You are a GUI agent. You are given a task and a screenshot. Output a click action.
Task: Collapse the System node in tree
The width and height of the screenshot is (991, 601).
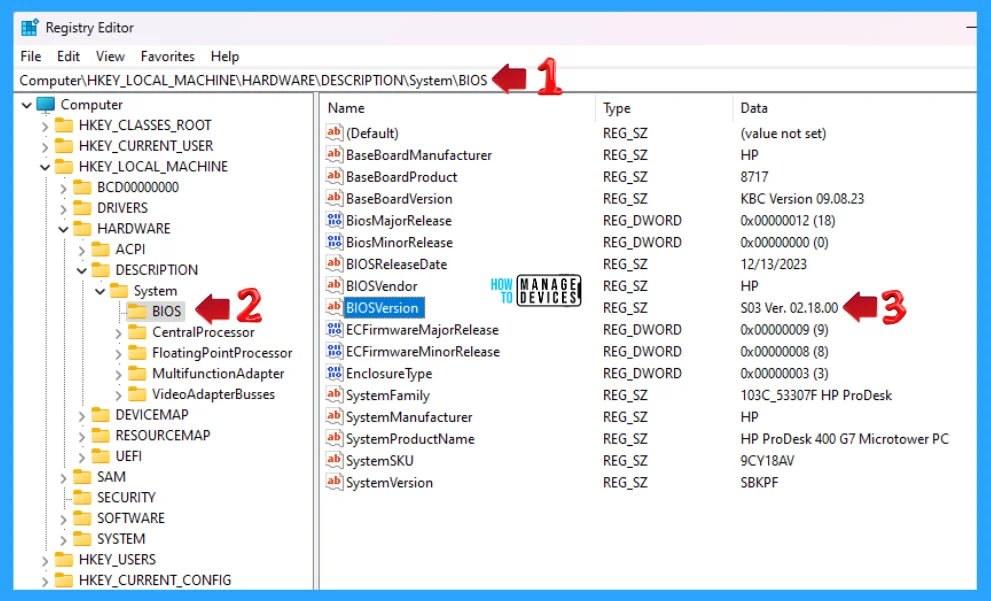tap(100, 291)
